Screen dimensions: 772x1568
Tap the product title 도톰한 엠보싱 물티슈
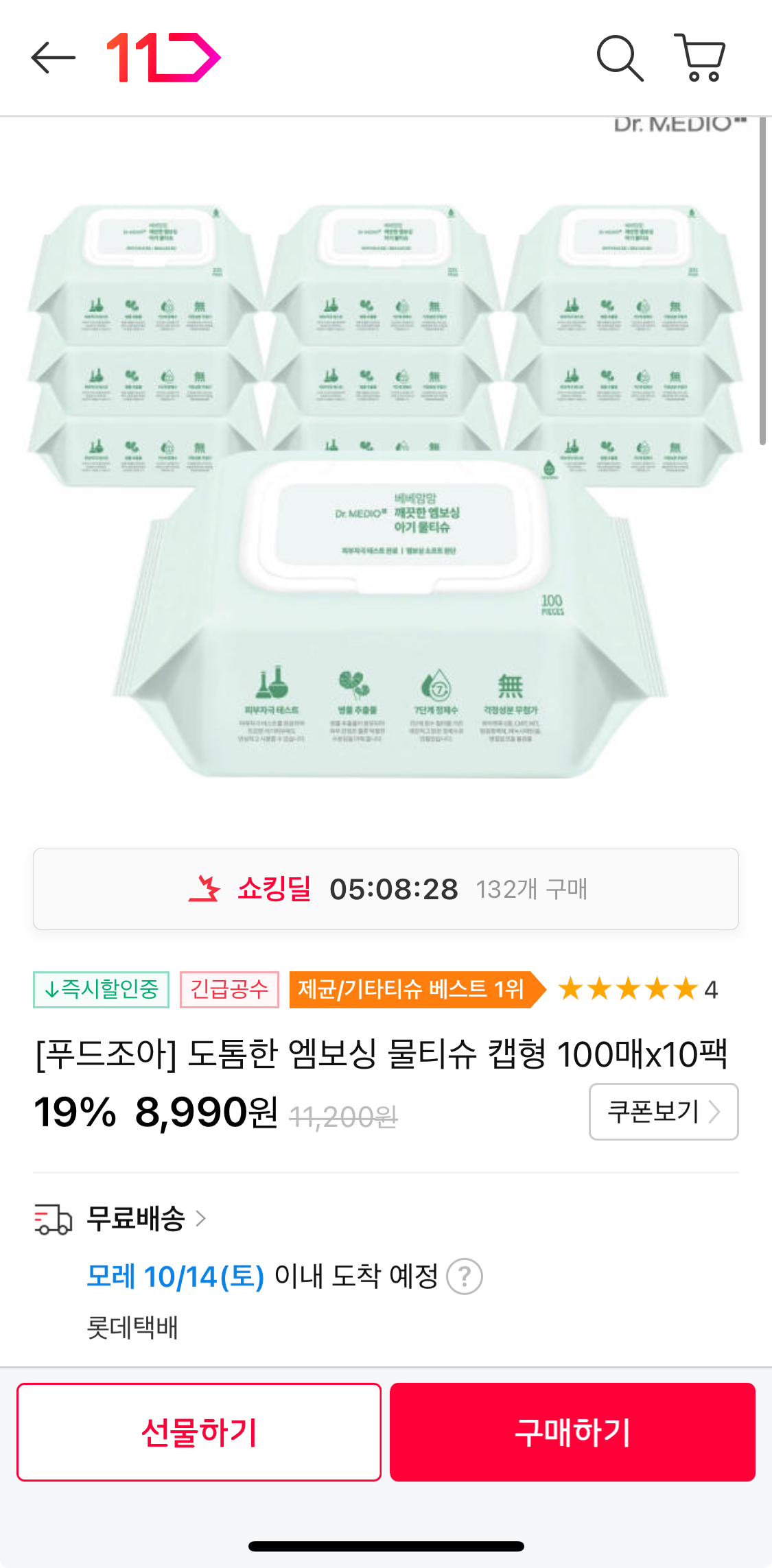pyautogui.click(x=381, y=1054)
